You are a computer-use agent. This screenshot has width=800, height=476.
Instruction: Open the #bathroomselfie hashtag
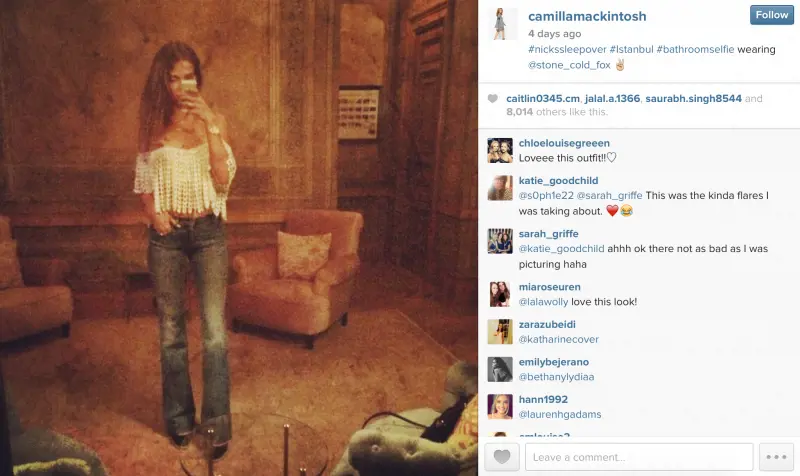point(695,49)
